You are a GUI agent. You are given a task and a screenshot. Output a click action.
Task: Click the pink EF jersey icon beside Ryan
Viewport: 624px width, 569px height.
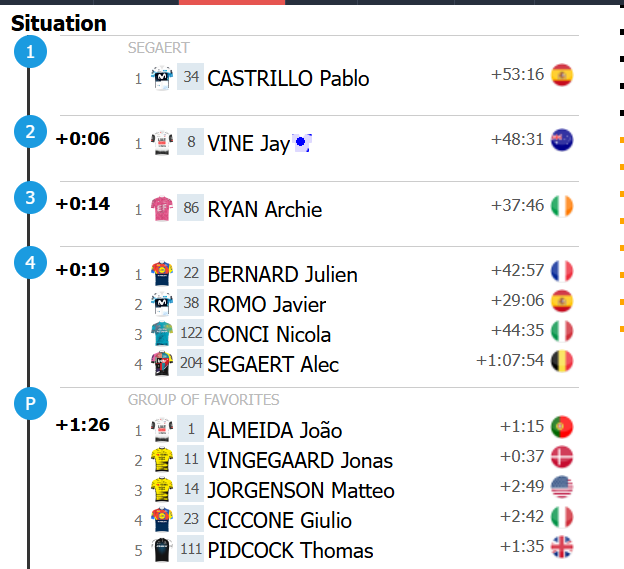coord(161,208)
